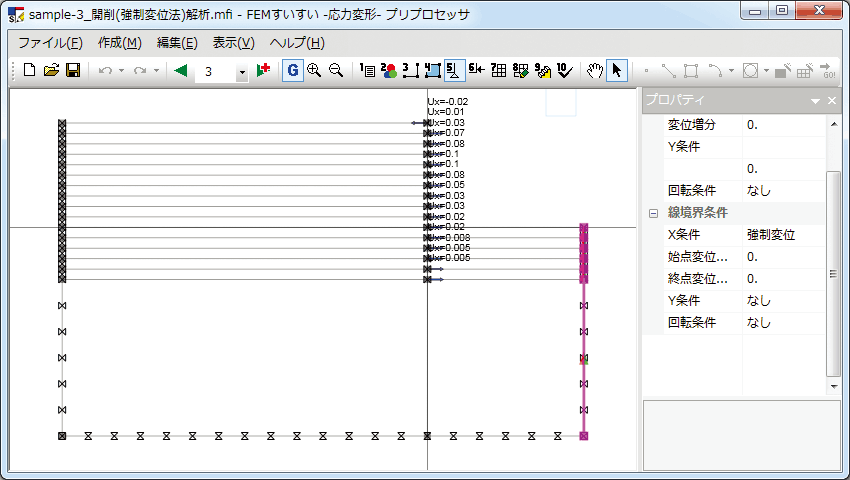
Task: Toggle step 5 boundary condition icon
Action: (454, 71)
